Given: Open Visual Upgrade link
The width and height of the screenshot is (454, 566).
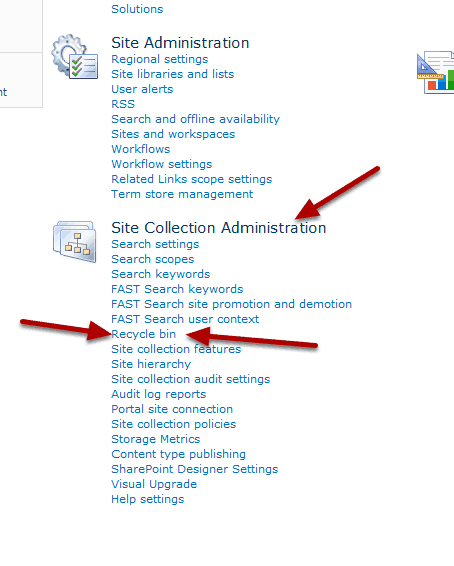Looking at the screenshot, I should click(x=154, y=484).
